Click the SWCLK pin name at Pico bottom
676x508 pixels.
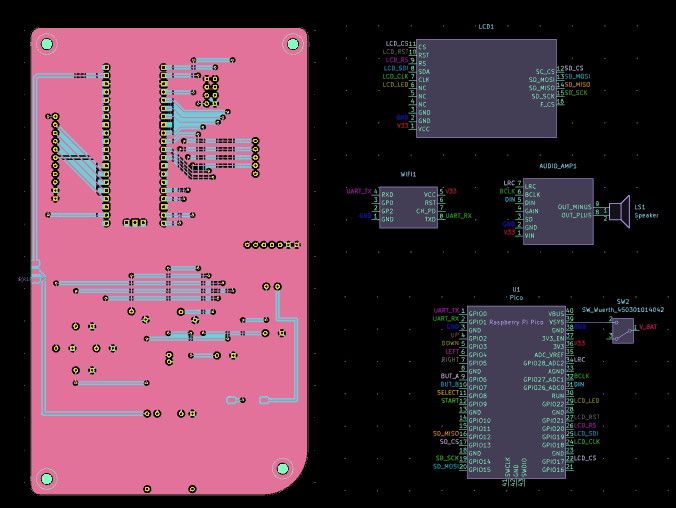[507, 467]
